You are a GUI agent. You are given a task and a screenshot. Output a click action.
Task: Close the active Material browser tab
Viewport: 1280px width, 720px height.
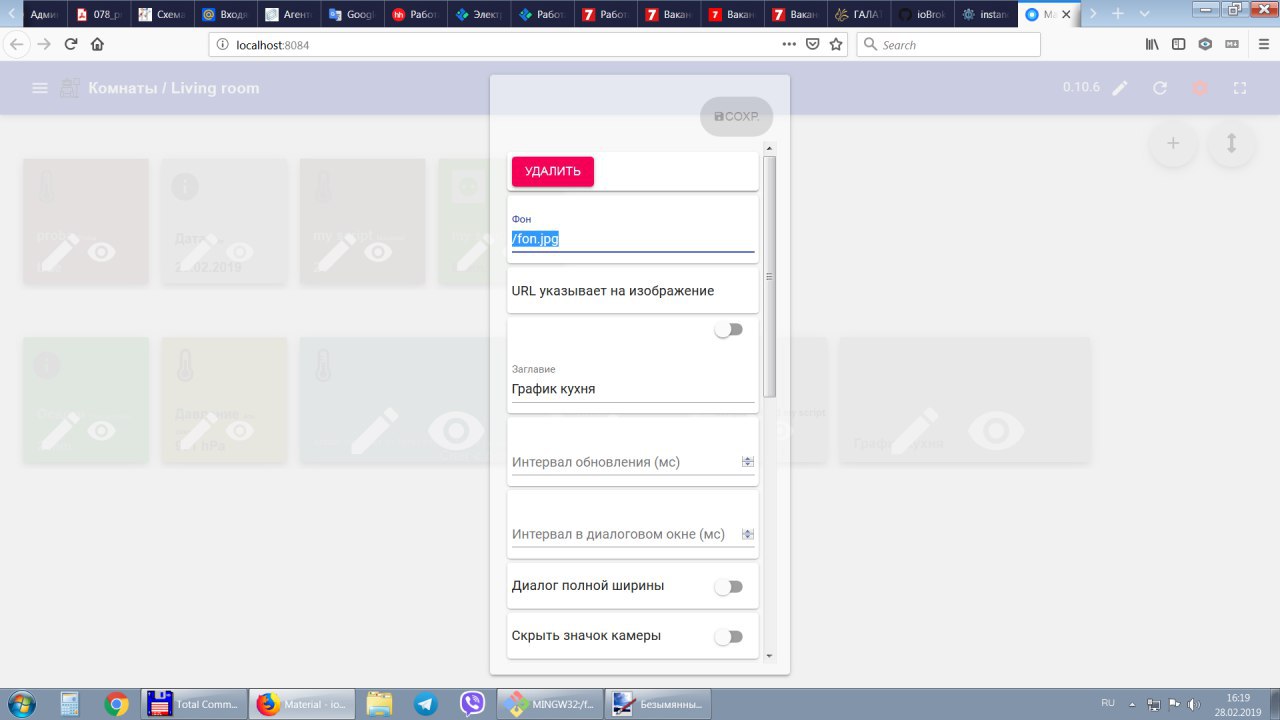click(x=1066, y=15)
